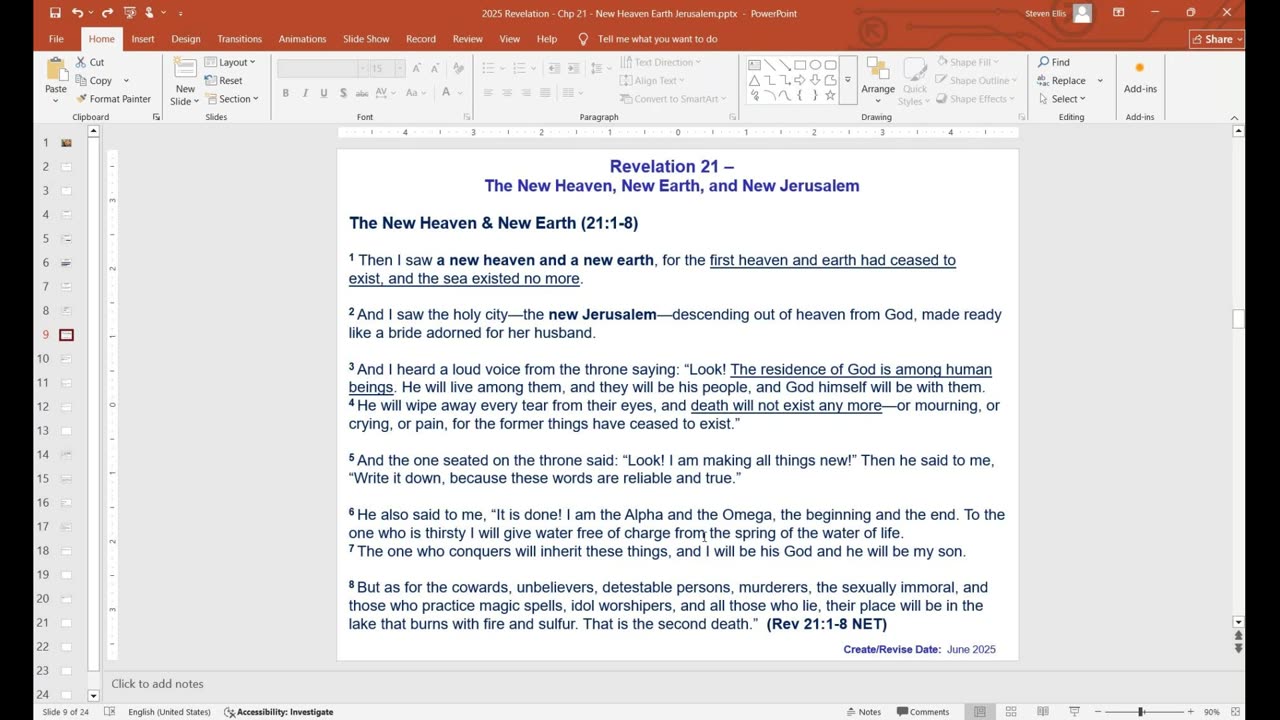
Task: Click the Replace button
Action: (x=1062, y=80)
